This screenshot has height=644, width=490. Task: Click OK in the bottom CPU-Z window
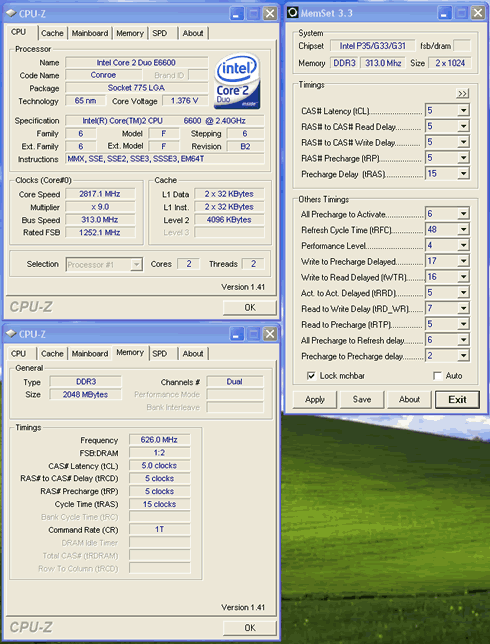[250, 628]
